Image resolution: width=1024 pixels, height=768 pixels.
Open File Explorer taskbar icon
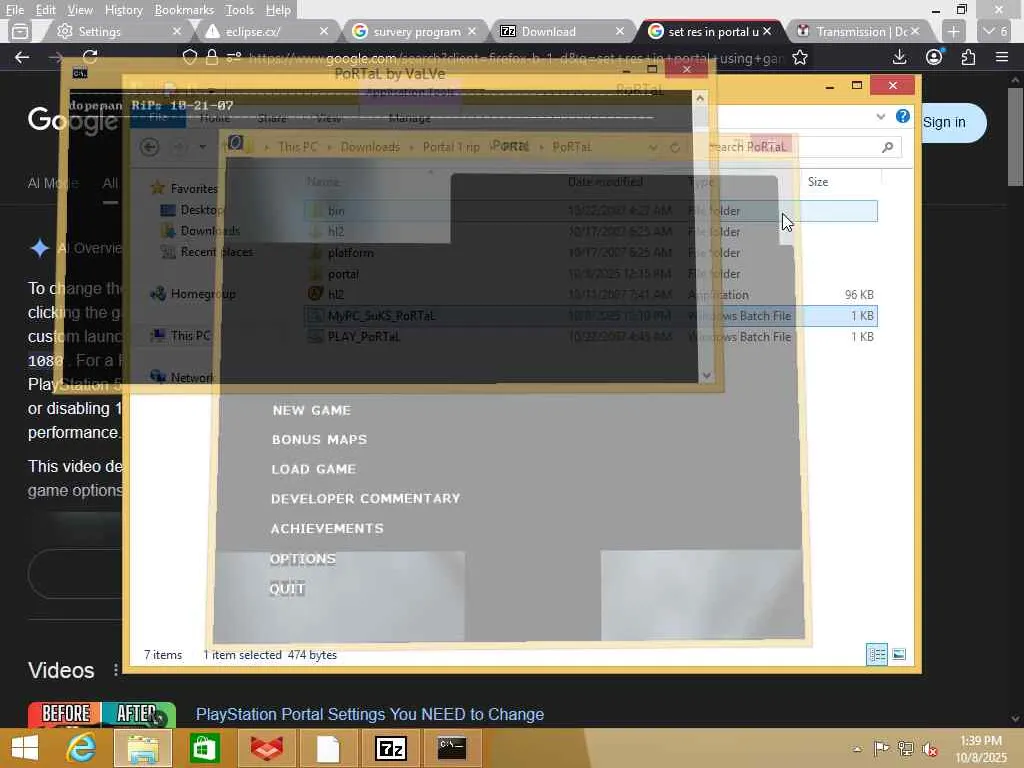[x=143, y=748]
